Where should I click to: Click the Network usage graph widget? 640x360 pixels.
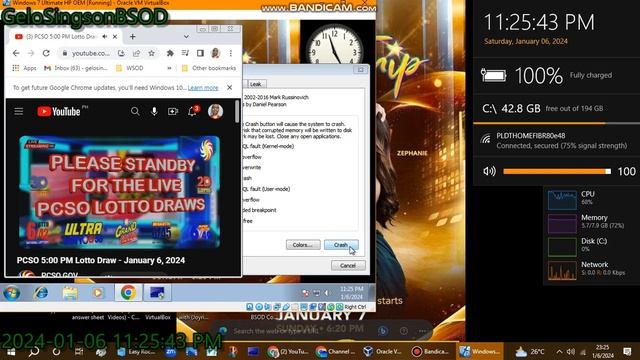pos(562,271)
